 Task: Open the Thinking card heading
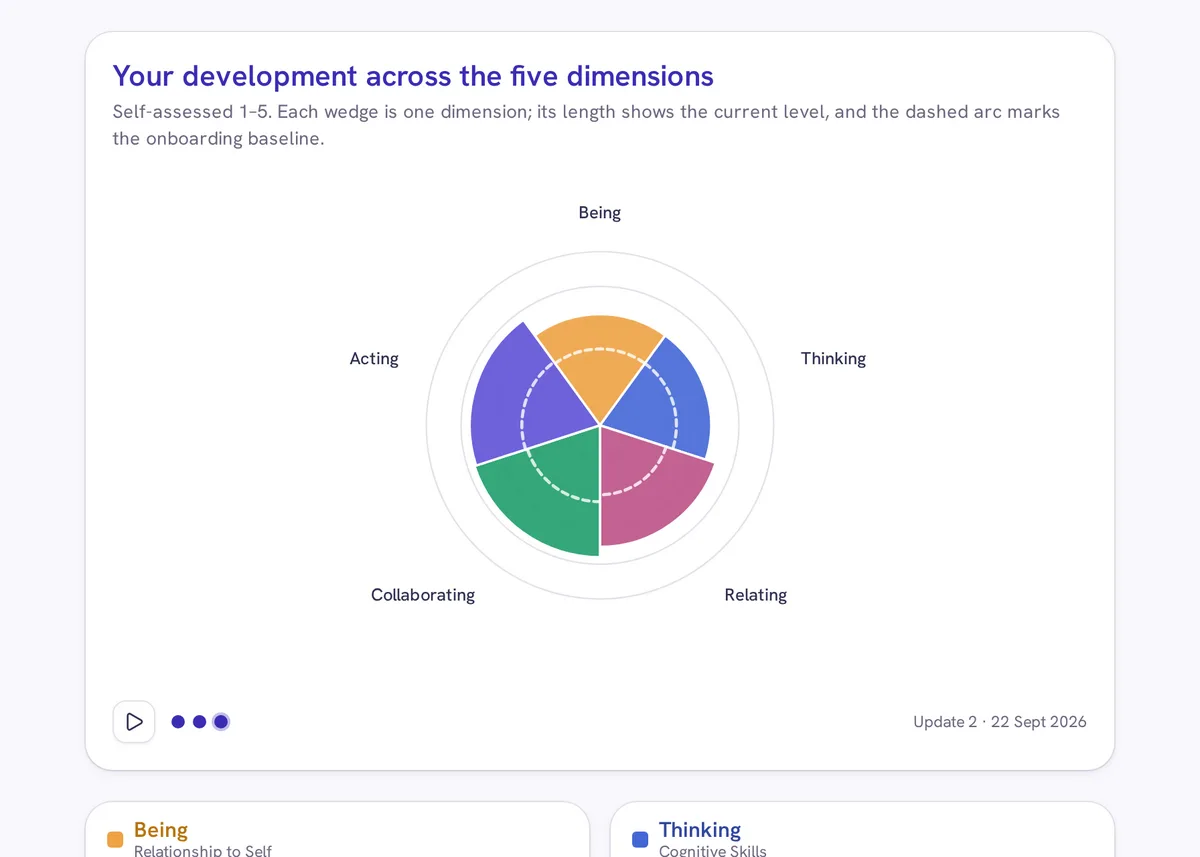point(700,830)
